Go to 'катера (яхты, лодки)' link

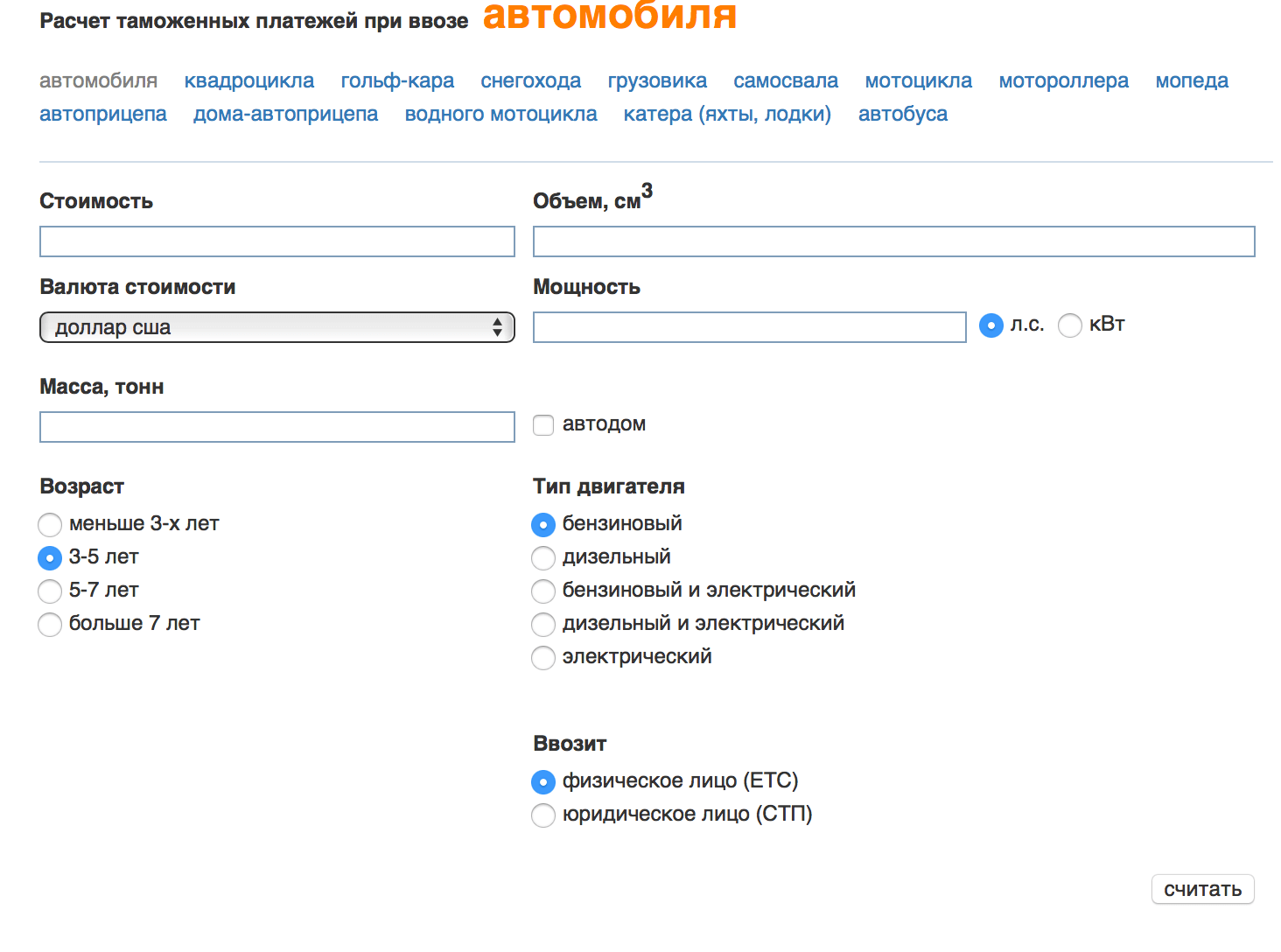coord(727,115)
